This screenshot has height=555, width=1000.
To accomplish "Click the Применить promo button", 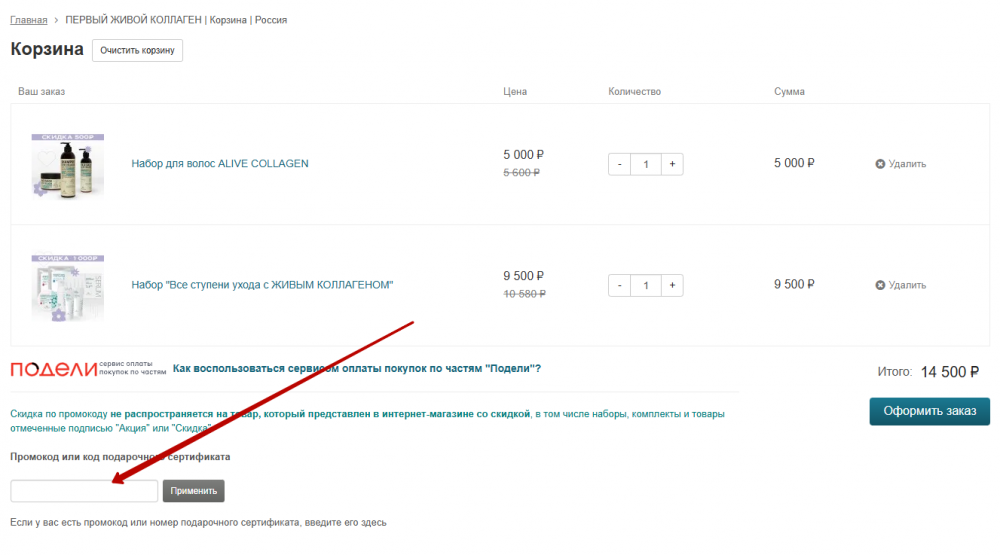I will pyautogui.click(x=193, y=491).
